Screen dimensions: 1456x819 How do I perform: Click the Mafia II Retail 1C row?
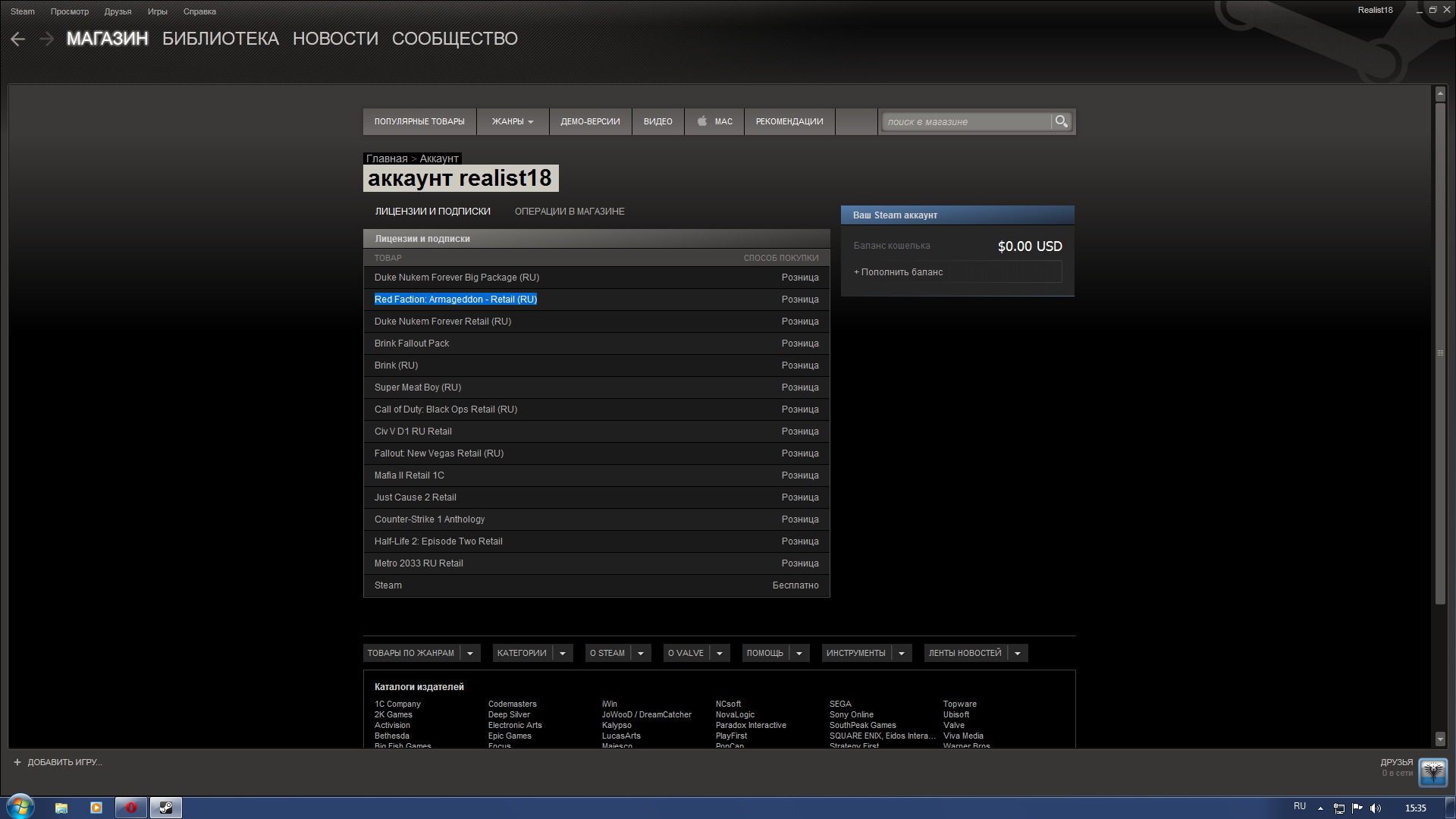coord(597,475)
